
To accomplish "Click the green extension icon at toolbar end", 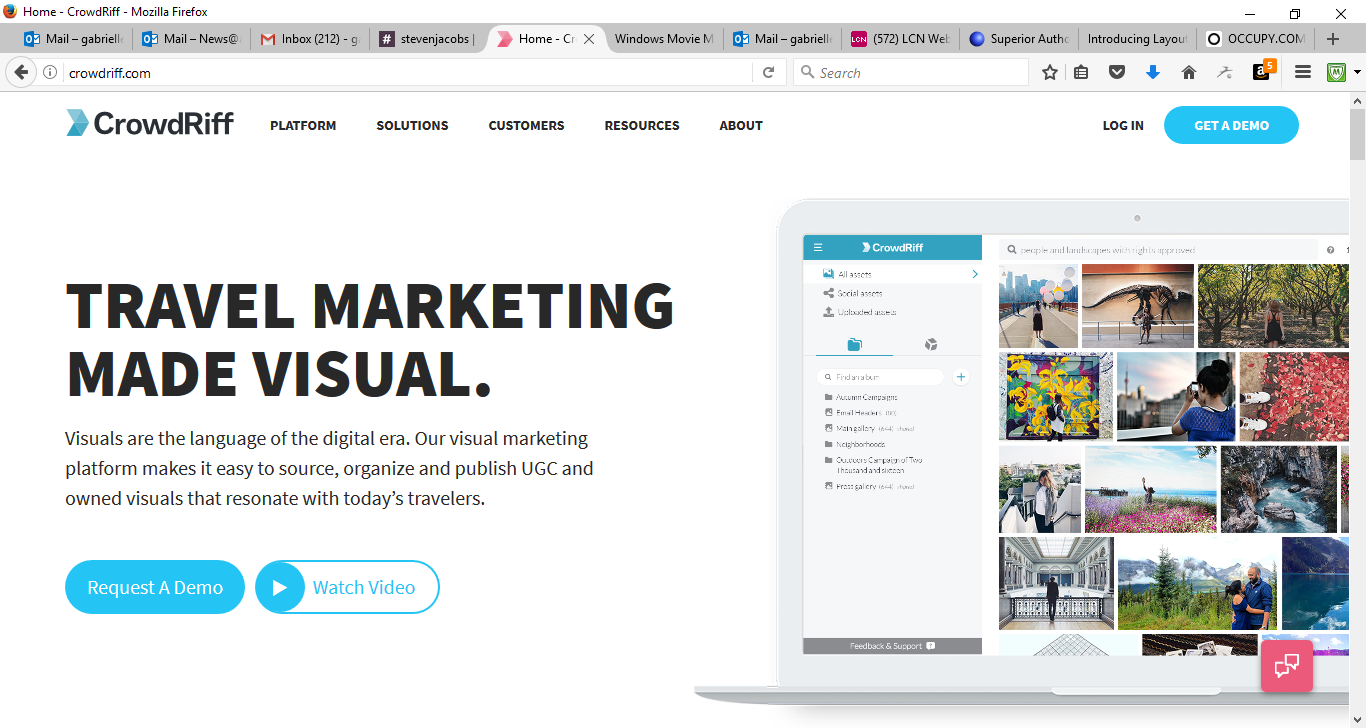I will coord(1337,72).
